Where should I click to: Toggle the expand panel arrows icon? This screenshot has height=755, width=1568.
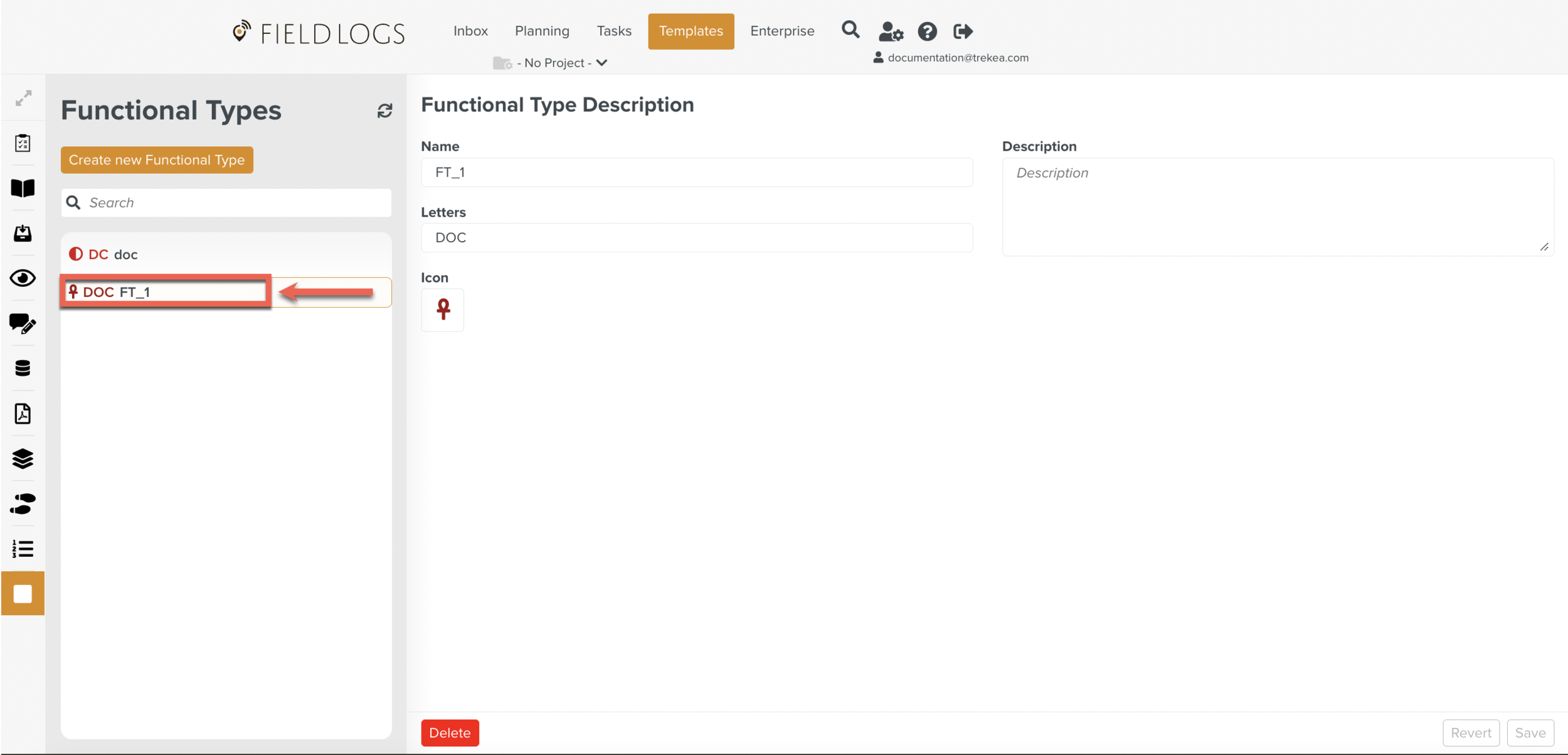click(x=23, y=98)
